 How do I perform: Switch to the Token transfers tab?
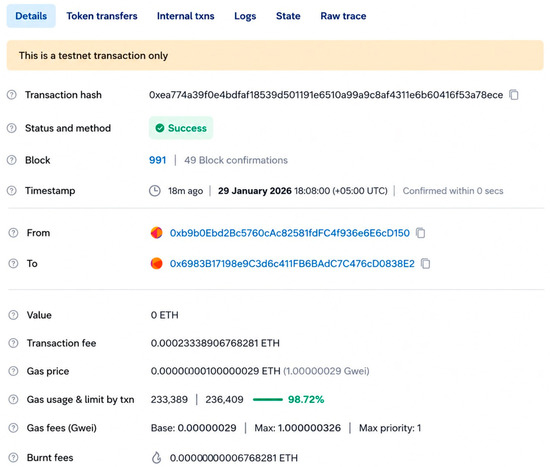pos(102,16)
